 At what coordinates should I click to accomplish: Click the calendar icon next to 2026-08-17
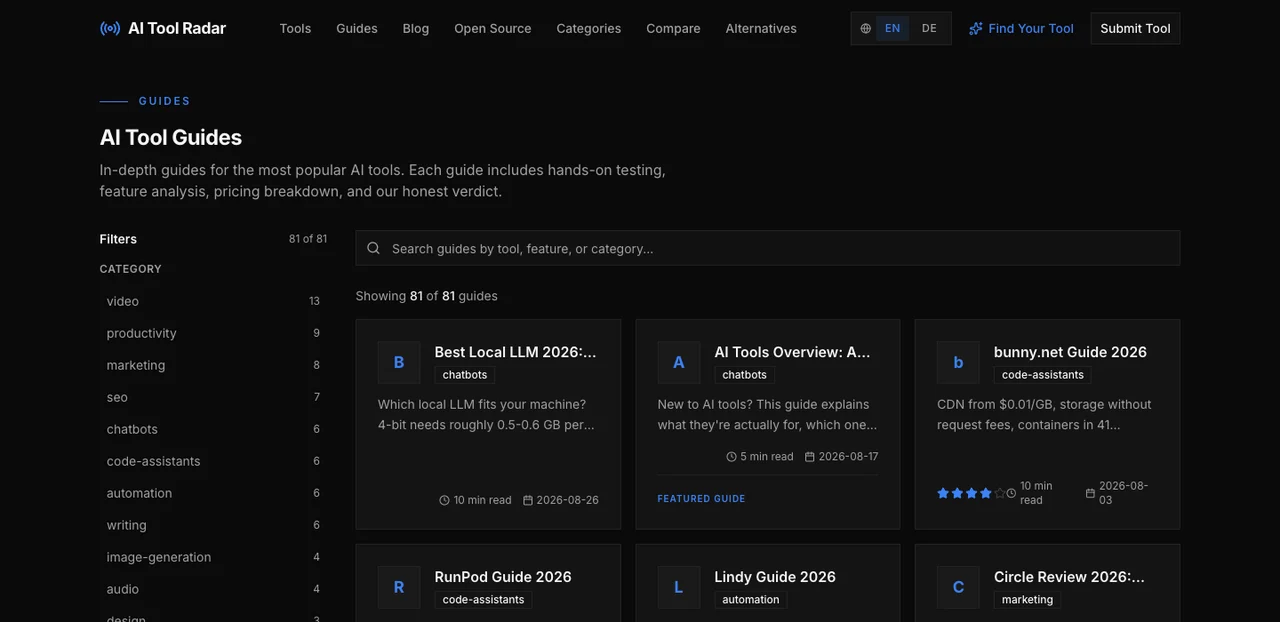tap(810, 457)
